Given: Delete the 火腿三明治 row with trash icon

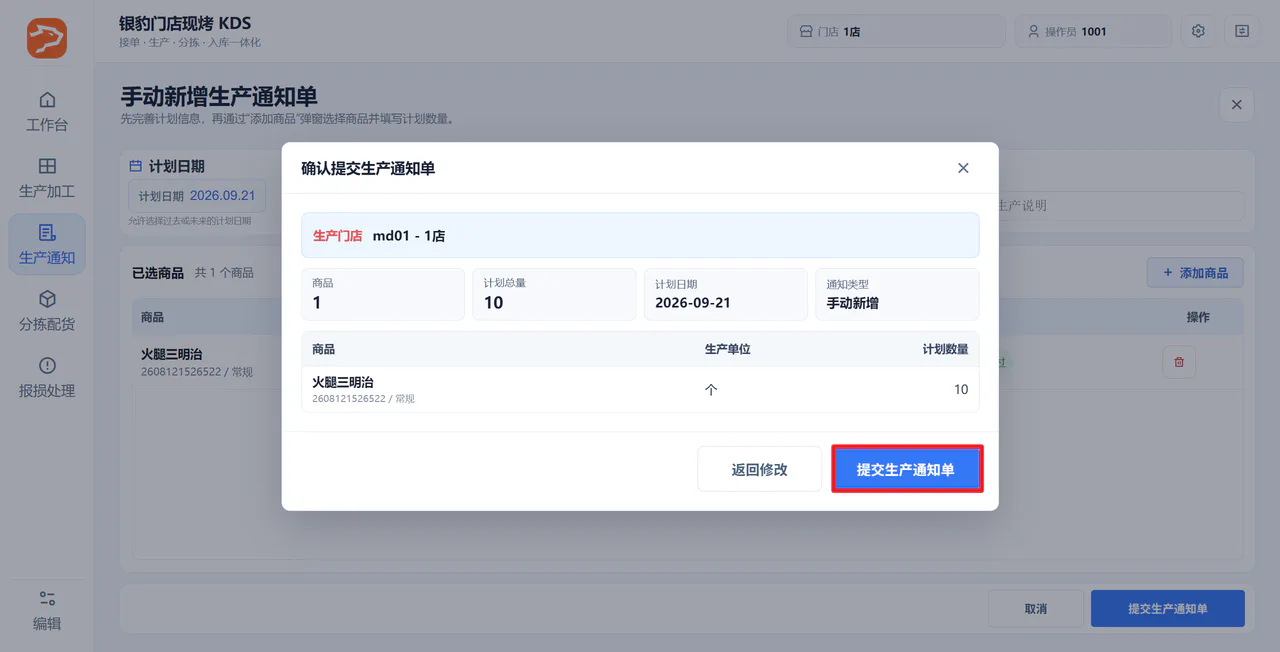Looking at the screenshot, I should point(1179,362).
